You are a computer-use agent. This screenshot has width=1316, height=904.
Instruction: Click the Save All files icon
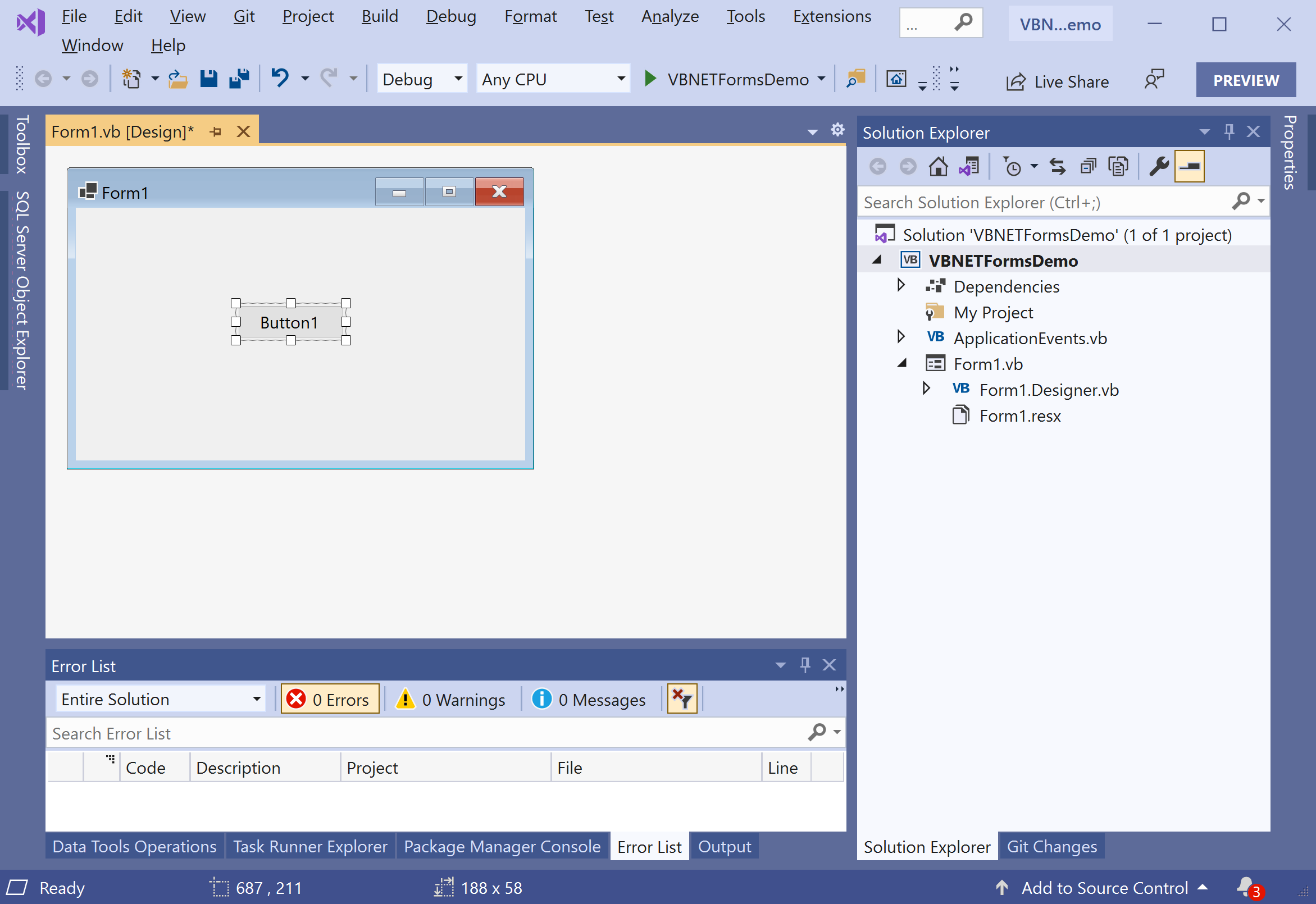pyautogui.click(x=244, y=80)
